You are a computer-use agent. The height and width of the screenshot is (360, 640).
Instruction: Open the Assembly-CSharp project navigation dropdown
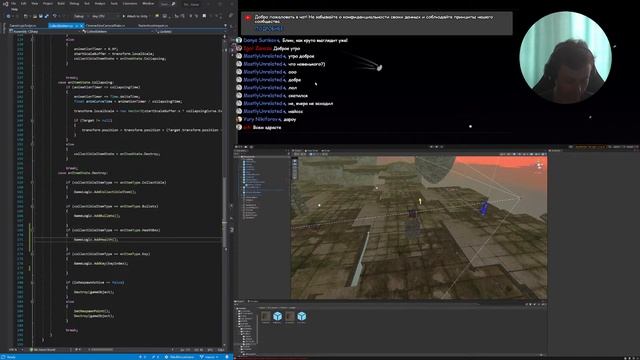click(x=45, y=31)
